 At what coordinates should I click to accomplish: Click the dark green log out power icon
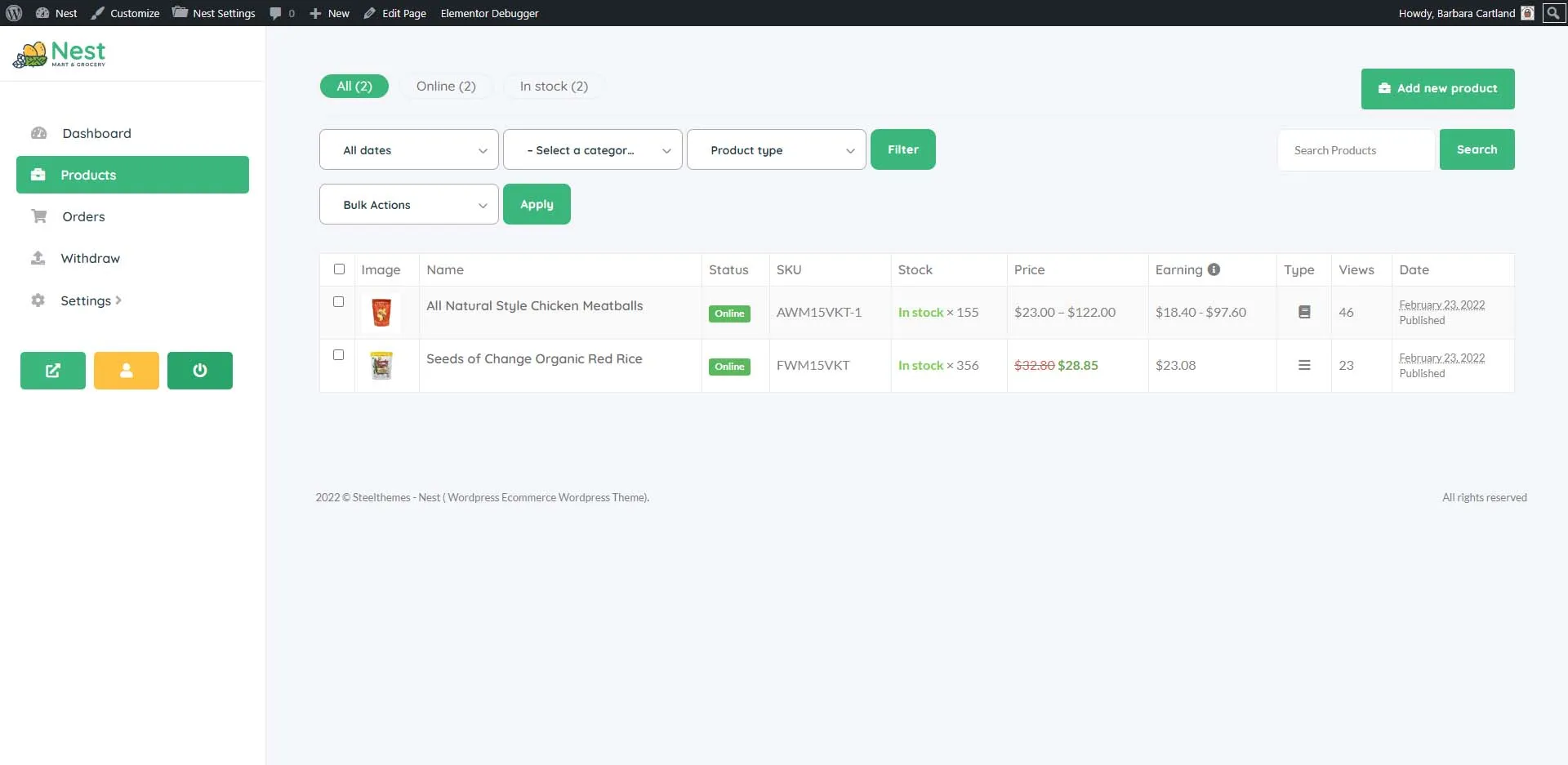click(200, 371)
